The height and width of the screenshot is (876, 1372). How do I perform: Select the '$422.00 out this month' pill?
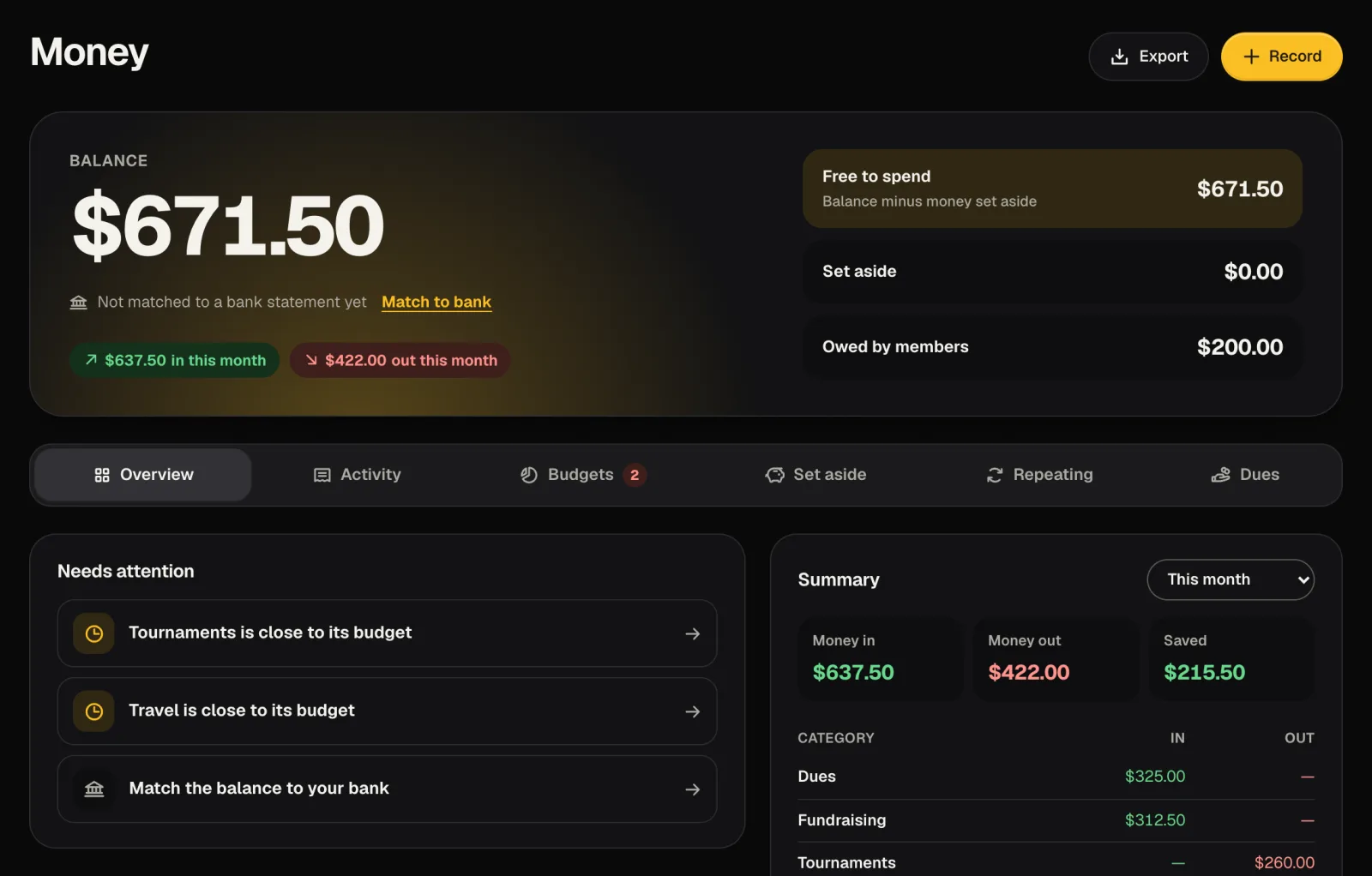[400, 360]
